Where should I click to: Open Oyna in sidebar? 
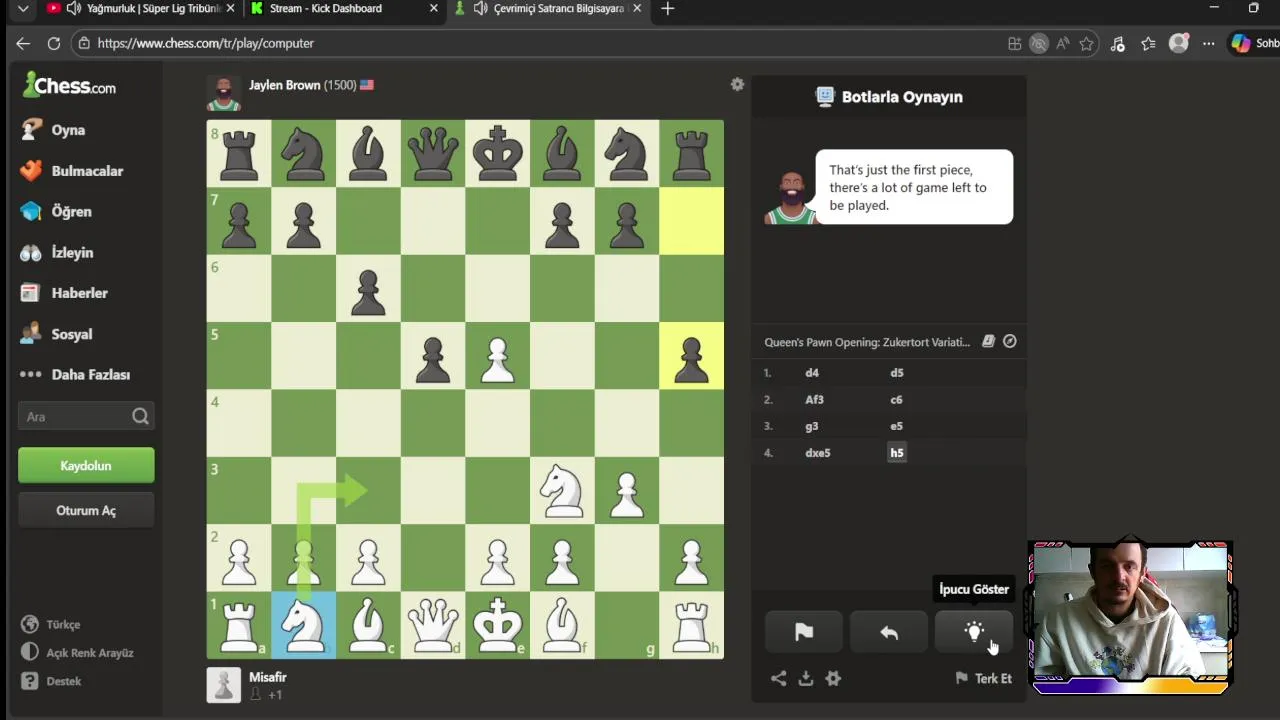tap(53, 130)
